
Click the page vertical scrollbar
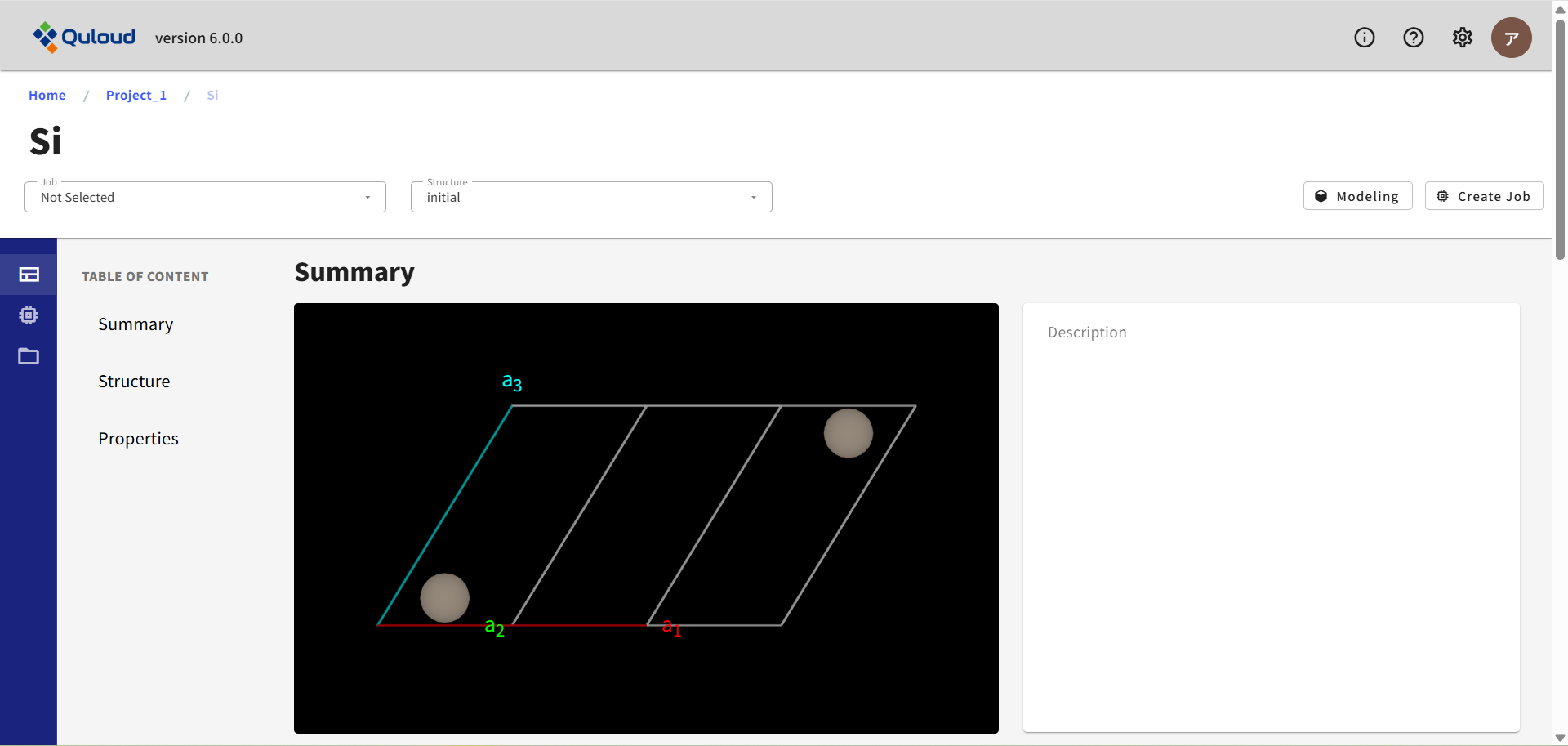tap(1560, 139)
